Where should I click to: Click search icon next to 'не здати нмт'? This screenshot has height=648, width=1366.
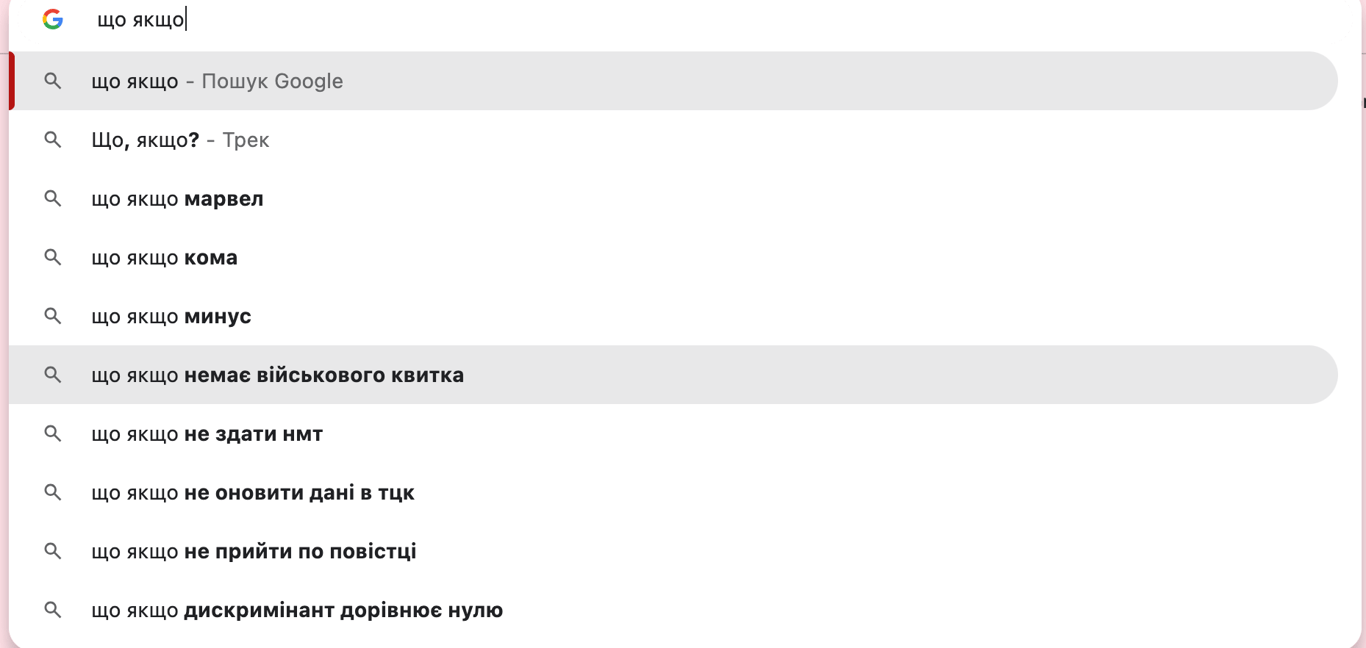coord(53,434)
